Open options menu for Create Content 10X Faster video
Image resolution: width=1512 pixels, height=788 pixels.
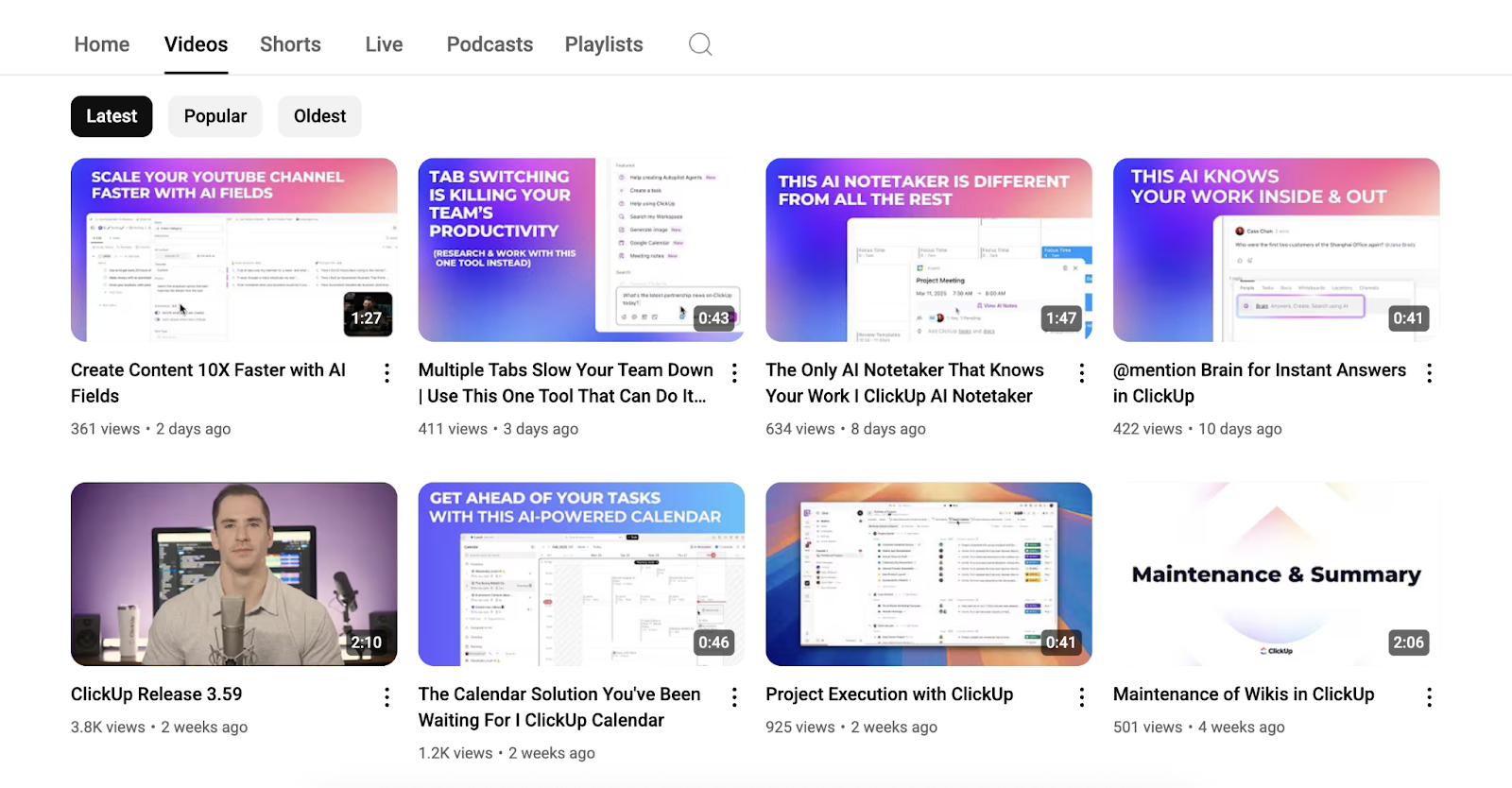pos(387,373)
